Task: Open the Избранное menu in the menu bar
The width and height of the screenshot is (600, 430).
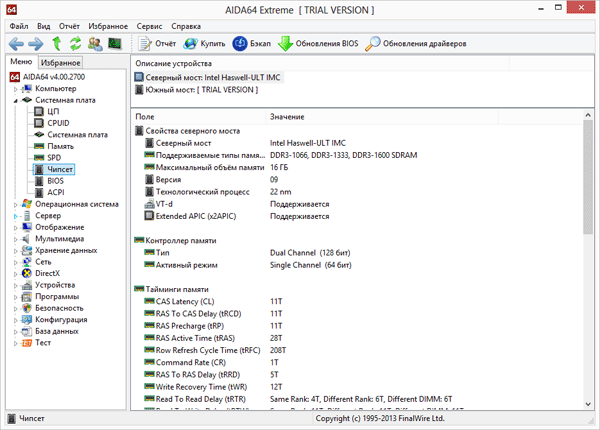Action: coord(108,26)
